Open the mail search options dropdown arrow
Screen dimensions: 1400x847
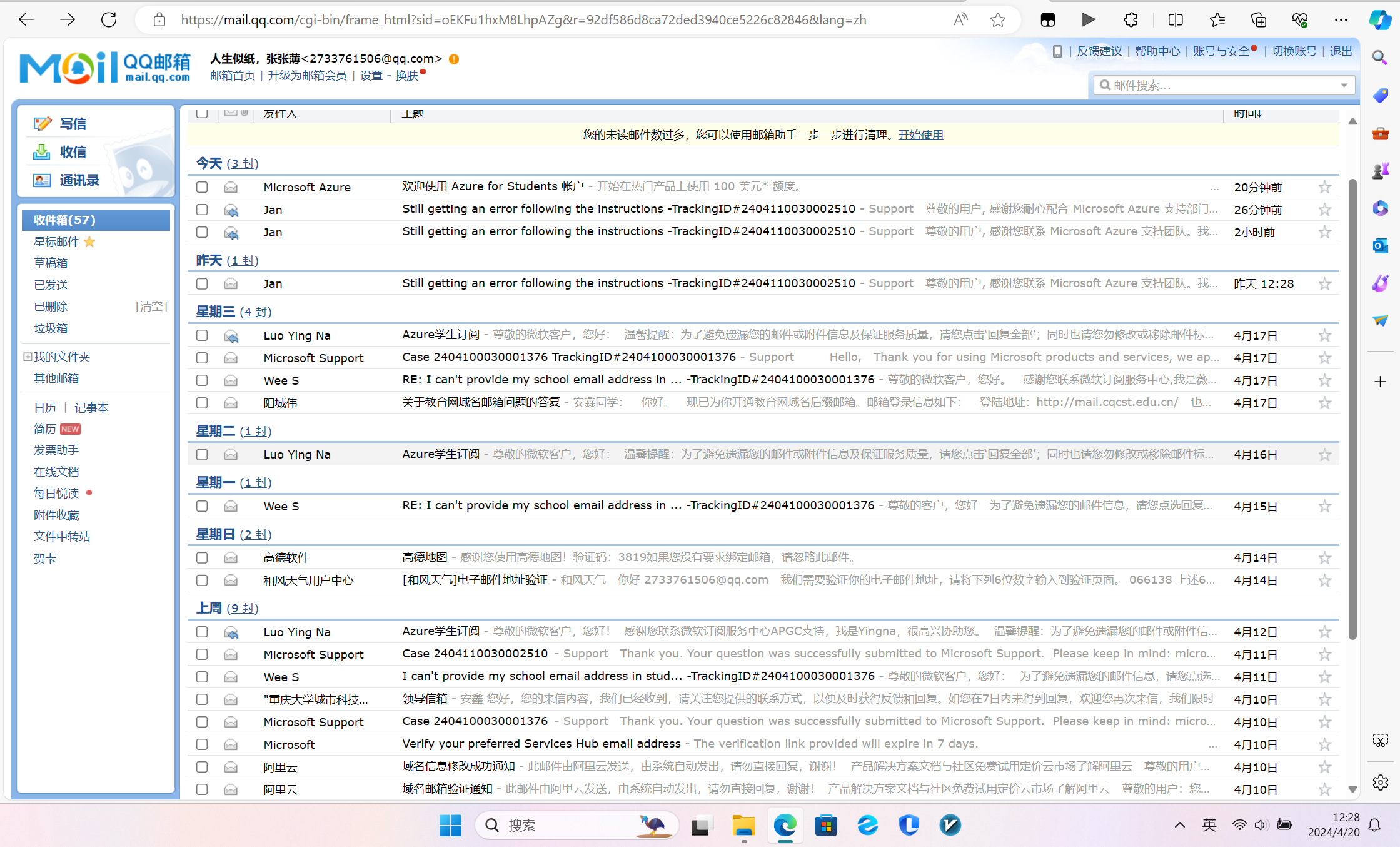(x=1344, y=85)
